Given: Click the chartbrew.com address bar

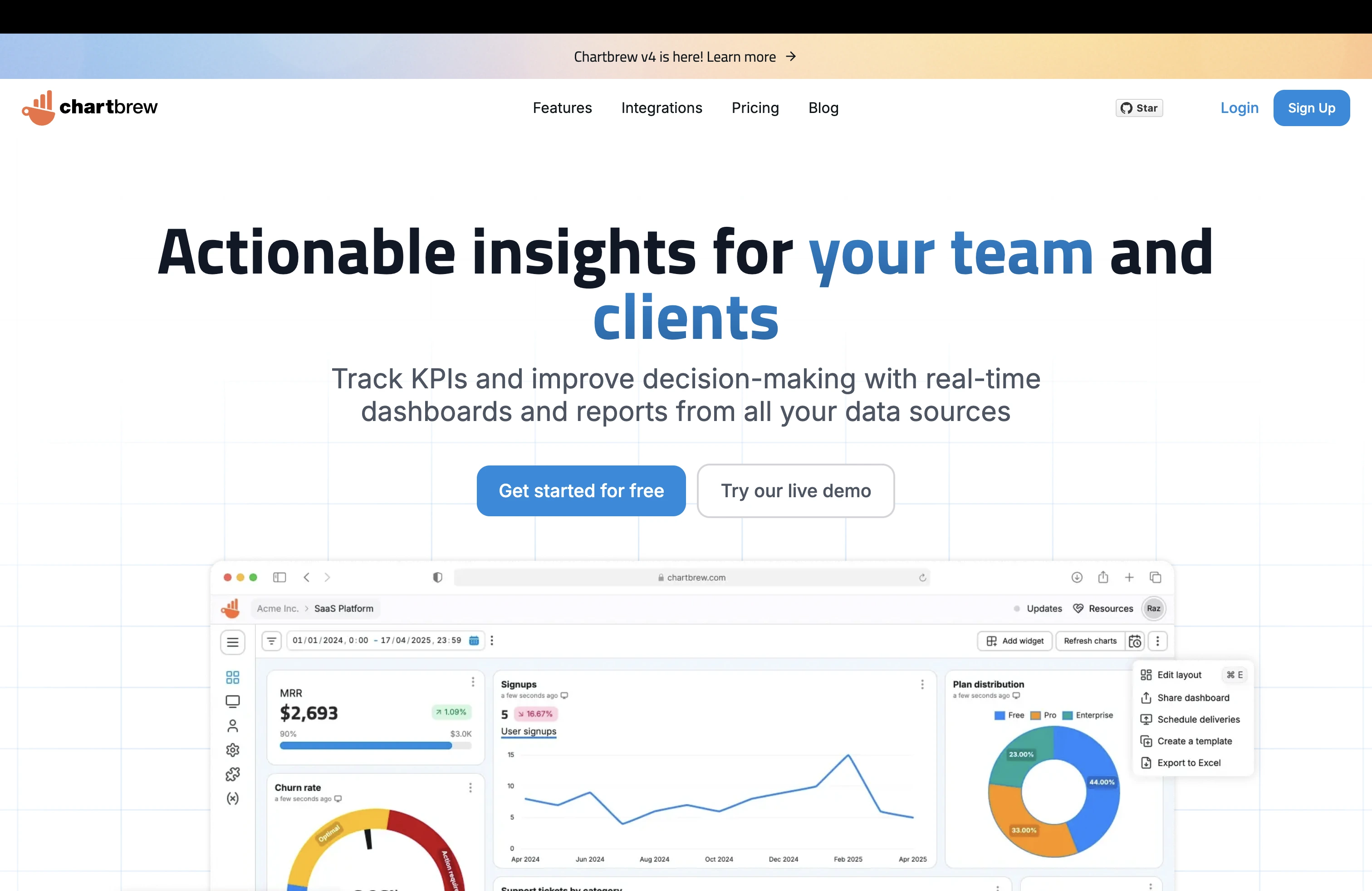Looking at the screenshot, I should [x=692, y=577].
